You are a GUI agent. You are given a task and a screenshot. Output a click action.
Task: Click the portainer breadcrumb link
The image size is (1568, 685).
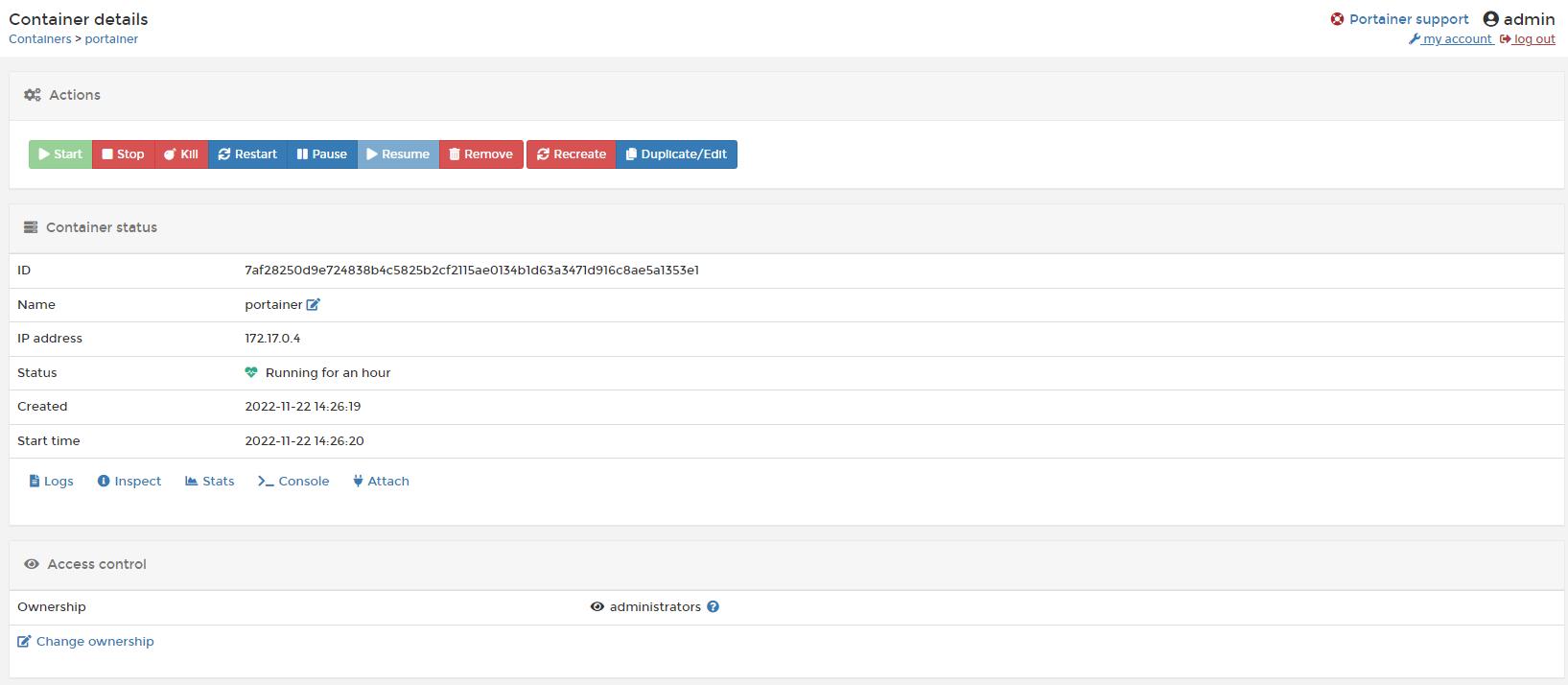(111, 39)
